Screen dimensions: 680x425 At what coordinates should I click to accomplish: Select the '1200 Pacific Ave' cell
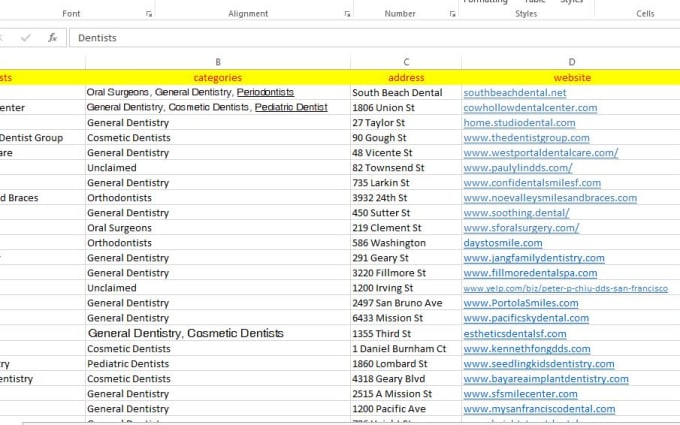pos(406,409)
